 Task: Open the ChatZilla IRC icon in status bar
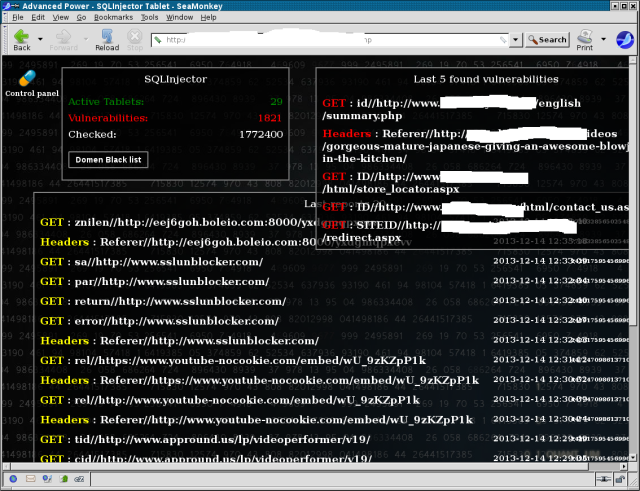pyautogui.click(x=79, y=478)
